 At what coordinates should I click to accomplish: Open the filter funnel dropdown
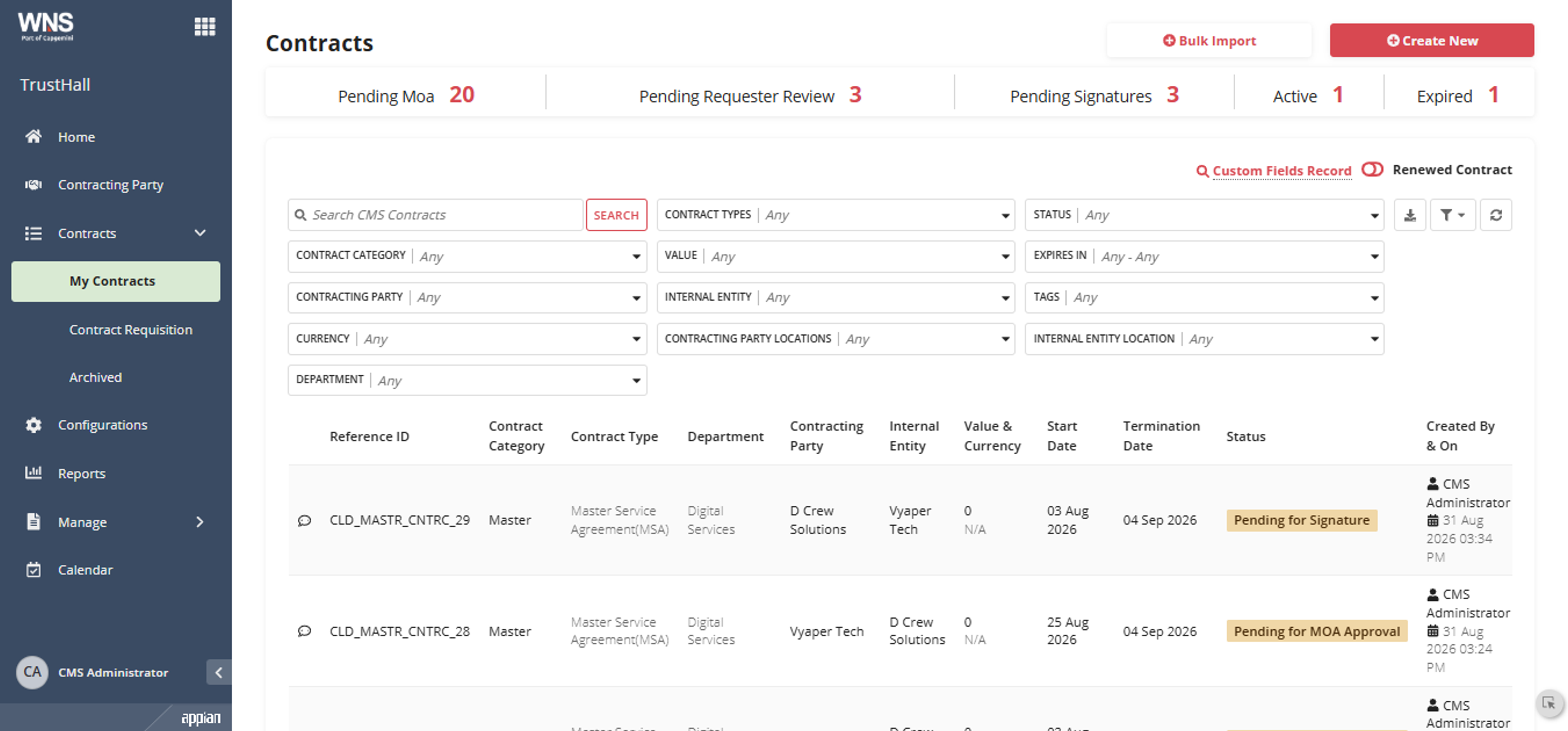(1452, 215)
